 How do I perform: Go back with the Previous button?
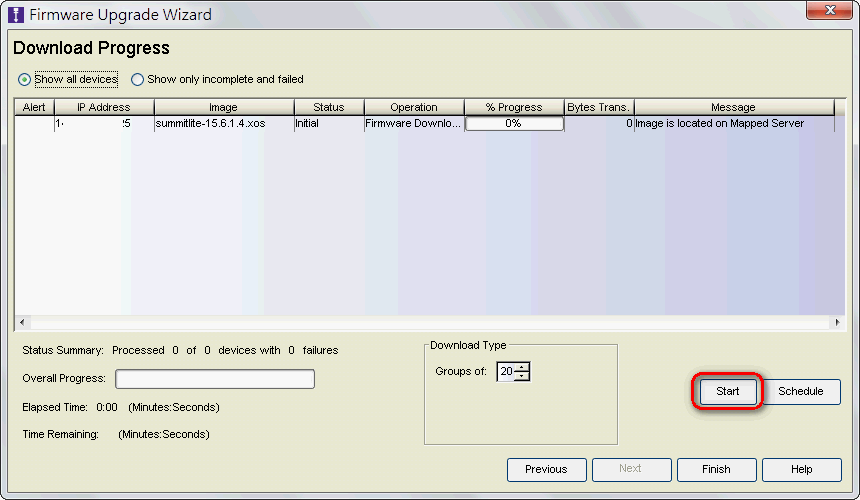click(x=546, y=469)
